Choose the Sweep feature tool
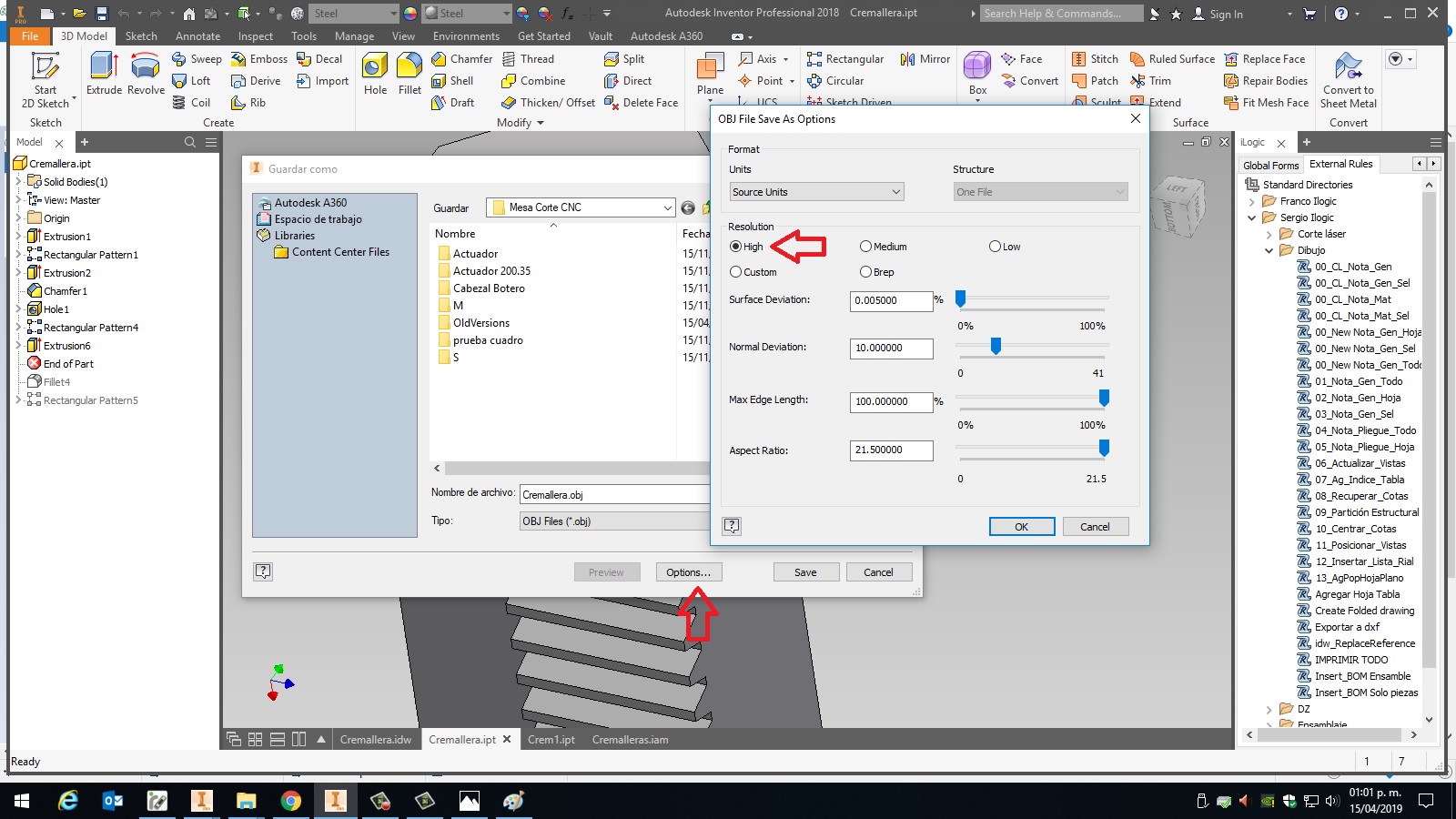 197,59
